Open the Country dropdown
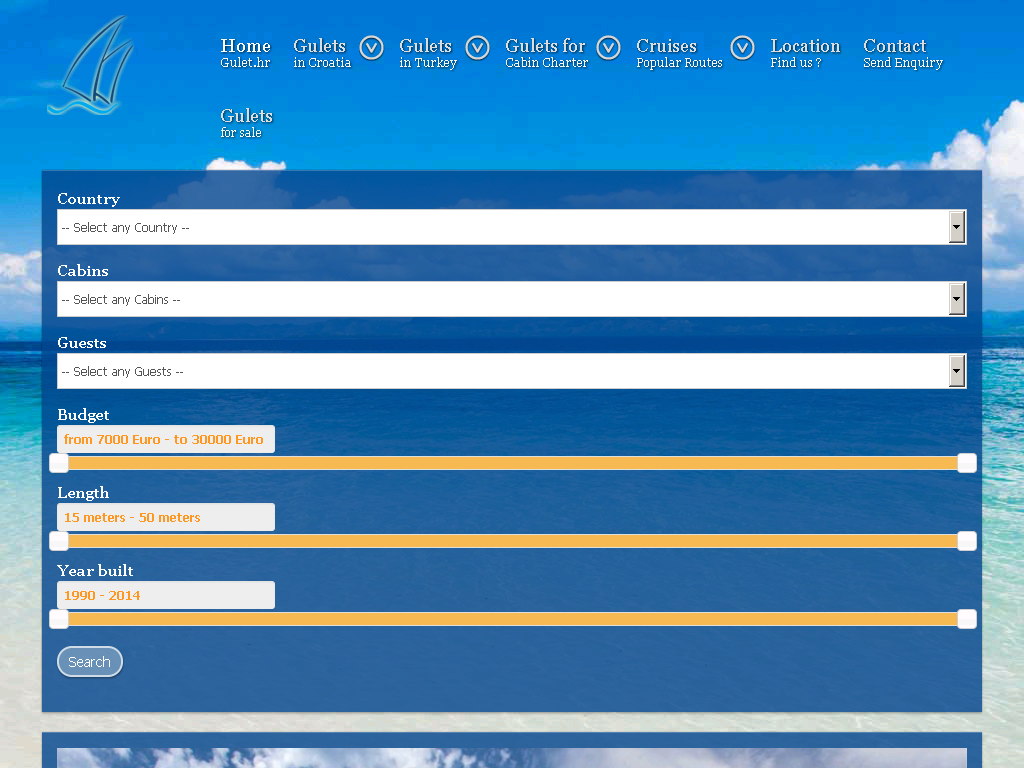Image resolution: width=1024 pixels, height=768 pixels. coord(511,227)
